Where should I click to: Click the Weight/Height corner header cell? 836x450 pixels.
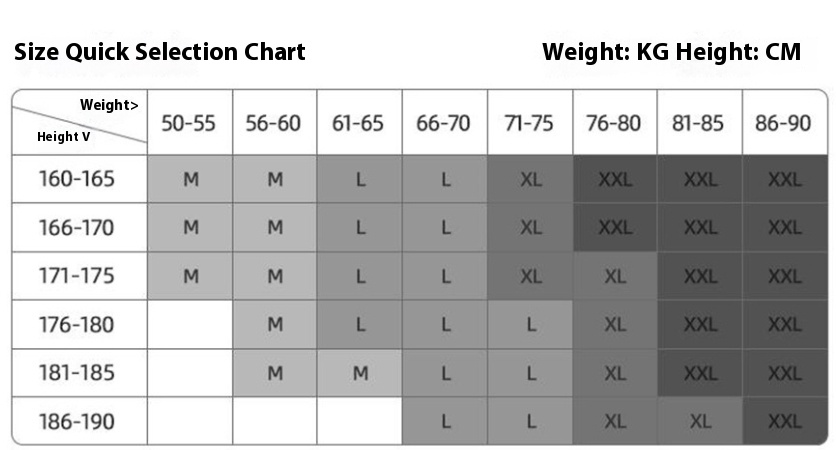point(80,121)
